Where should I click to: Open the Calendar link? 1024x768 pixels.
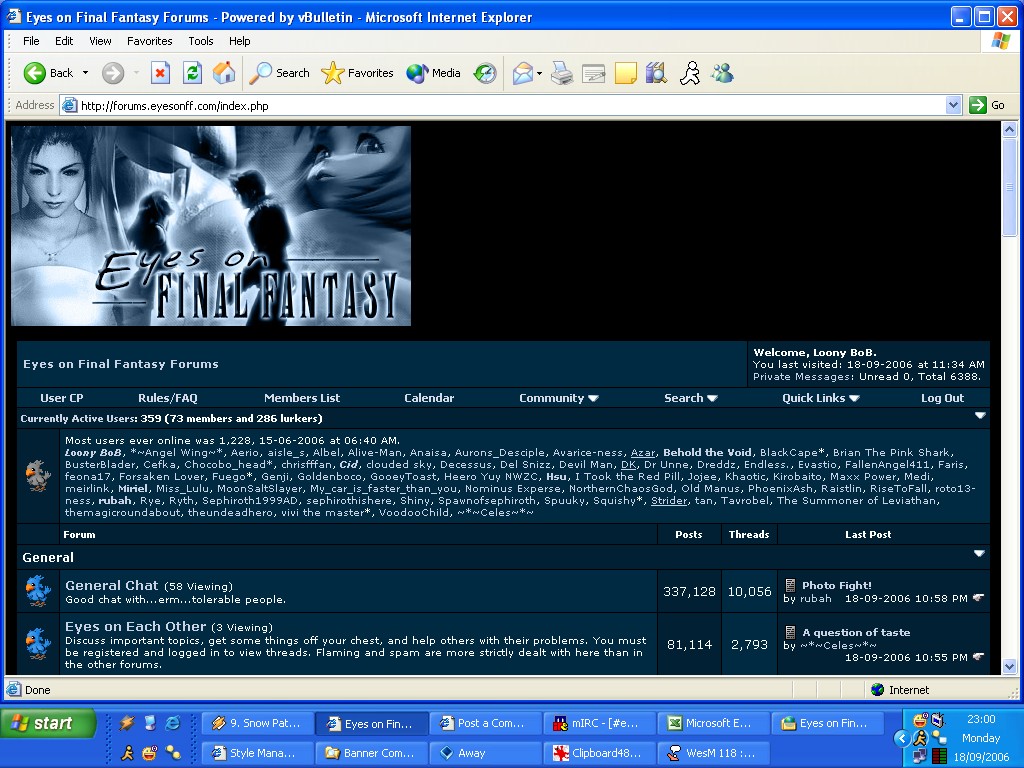428,398
